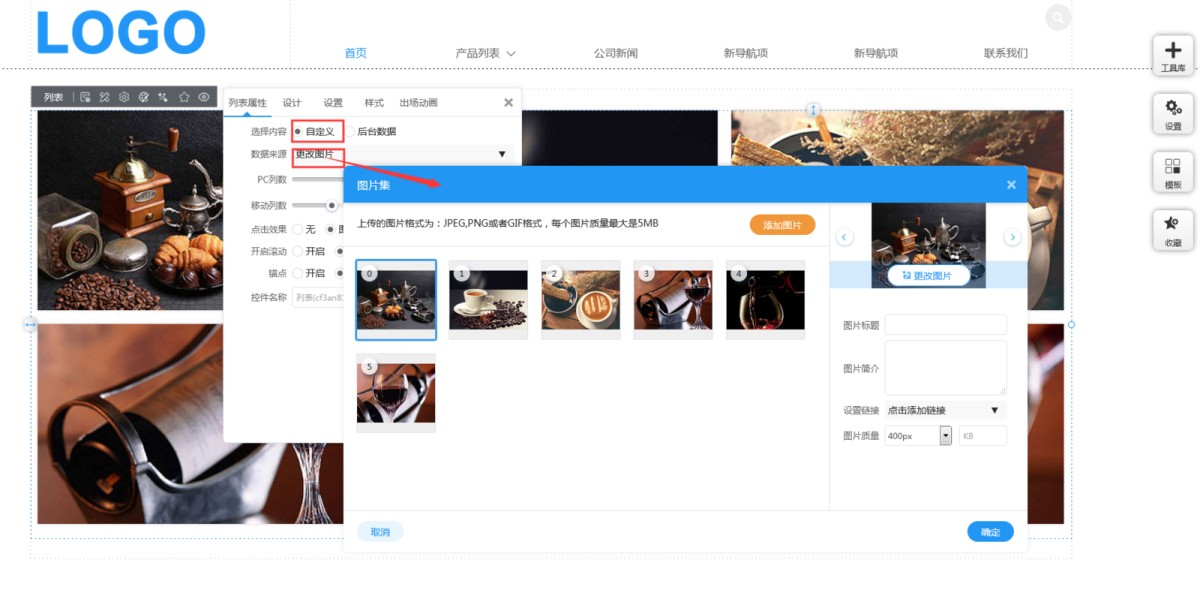Click the 添加图片 button
The height and width of the screenshot is (602, 1200).
(x=782, y=225)
